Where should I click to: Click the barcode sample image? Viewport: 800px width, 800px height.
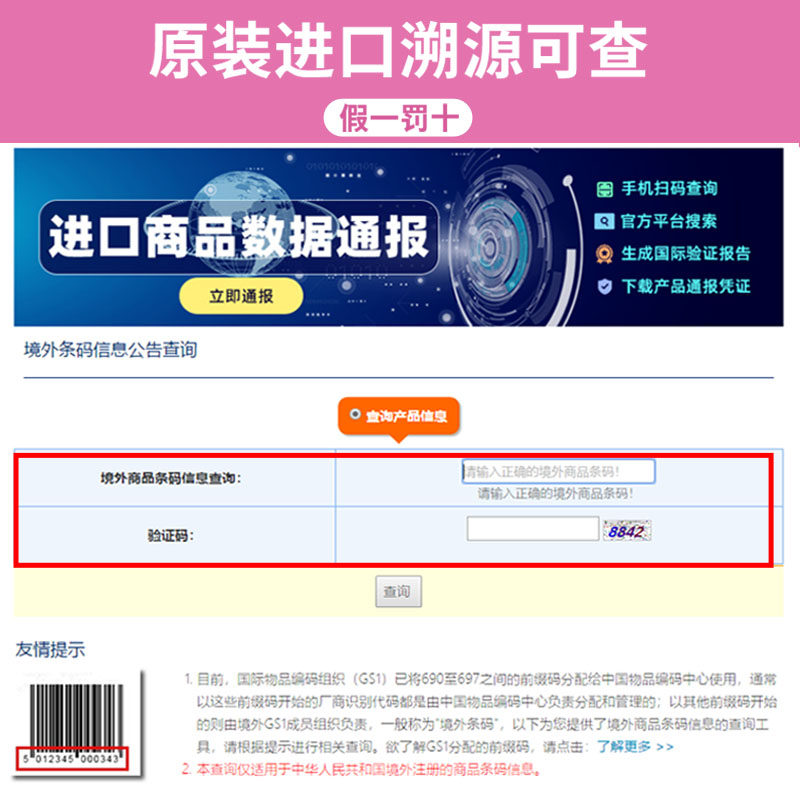(77, 726)
